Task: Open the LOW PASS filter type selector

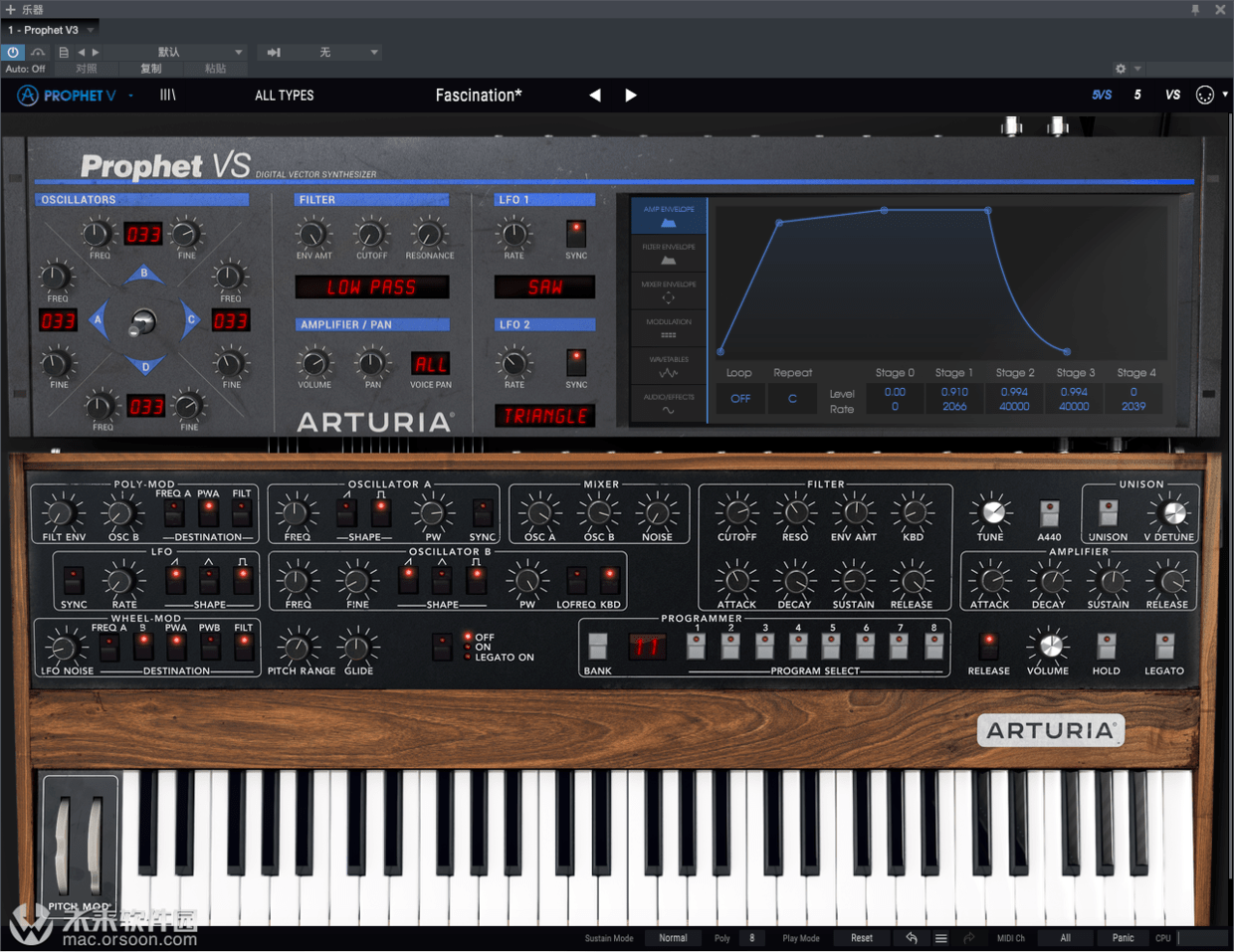Action: point(372,287)
